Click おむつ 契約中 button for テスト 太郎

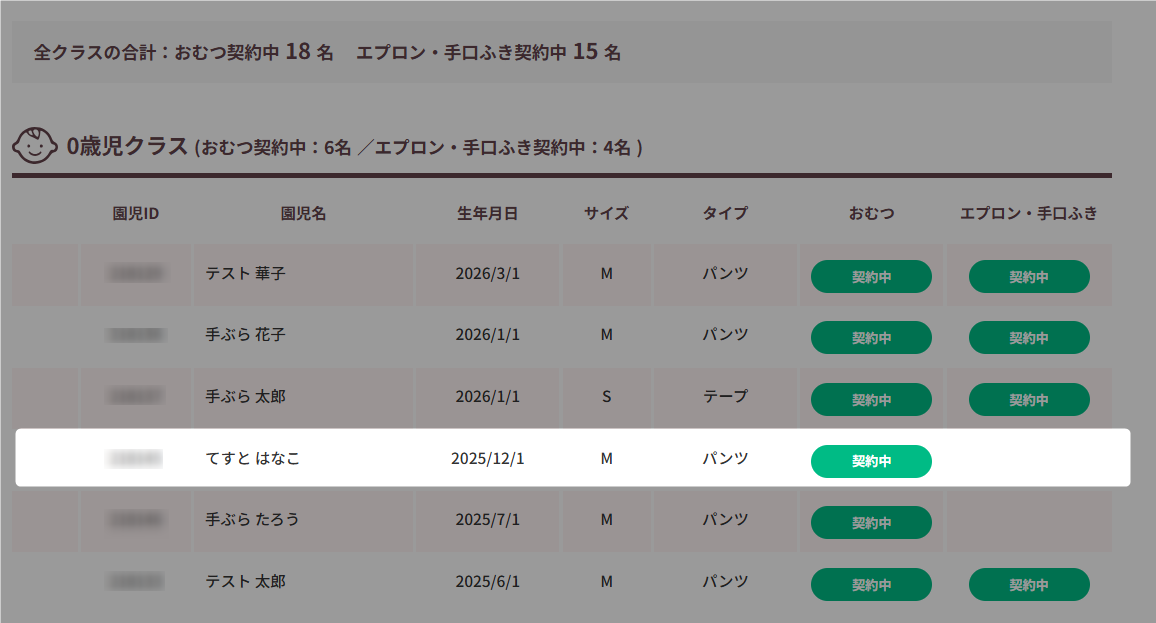coord(871,585)
